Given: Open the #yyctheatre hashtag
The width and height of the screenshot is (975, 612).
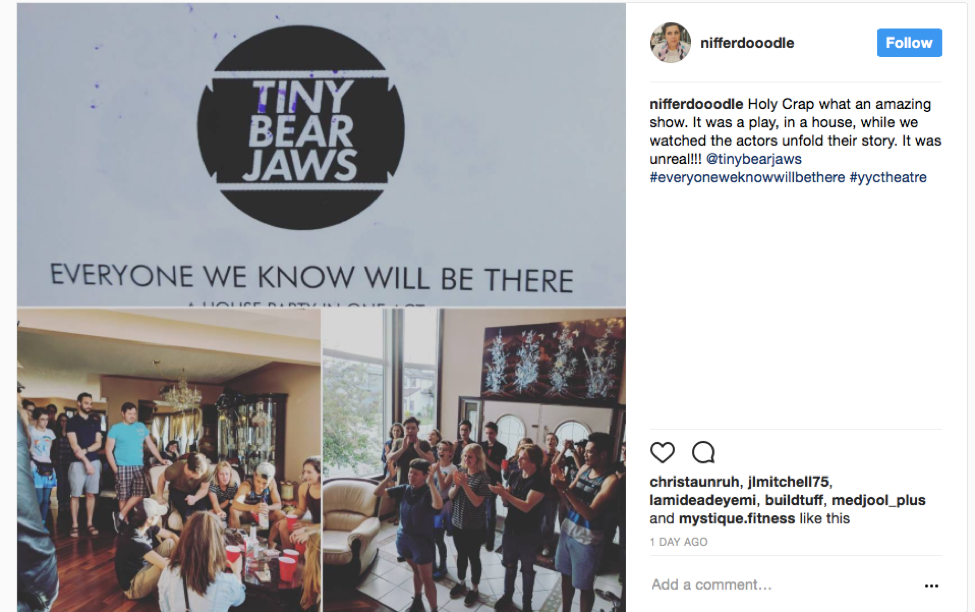Looking at the screenshot, I should click(888, 177).
